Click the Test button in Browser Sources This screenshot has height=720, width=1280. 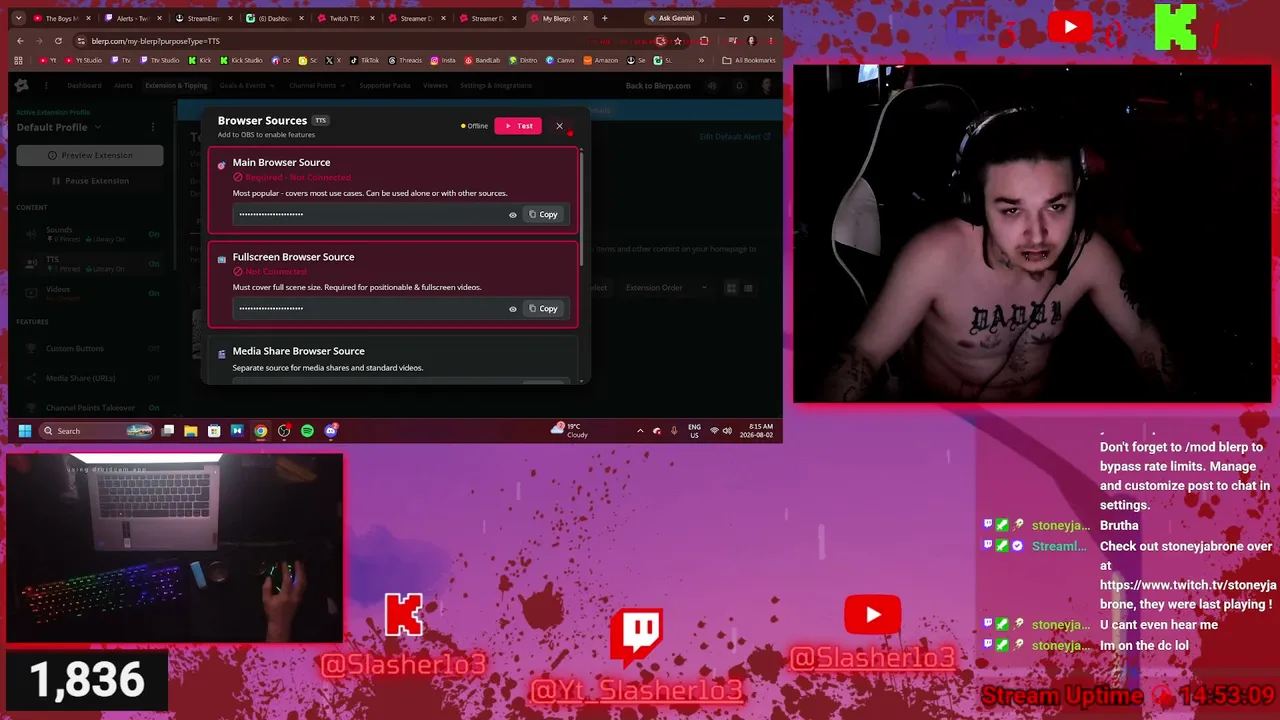point(518,126)
